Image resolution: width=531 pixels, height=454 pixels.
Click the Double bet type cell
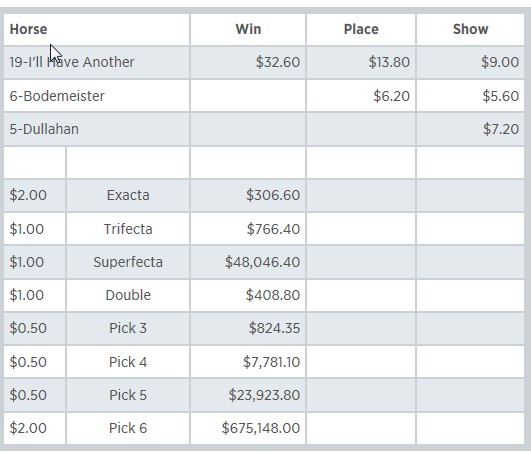click(128, 295)
